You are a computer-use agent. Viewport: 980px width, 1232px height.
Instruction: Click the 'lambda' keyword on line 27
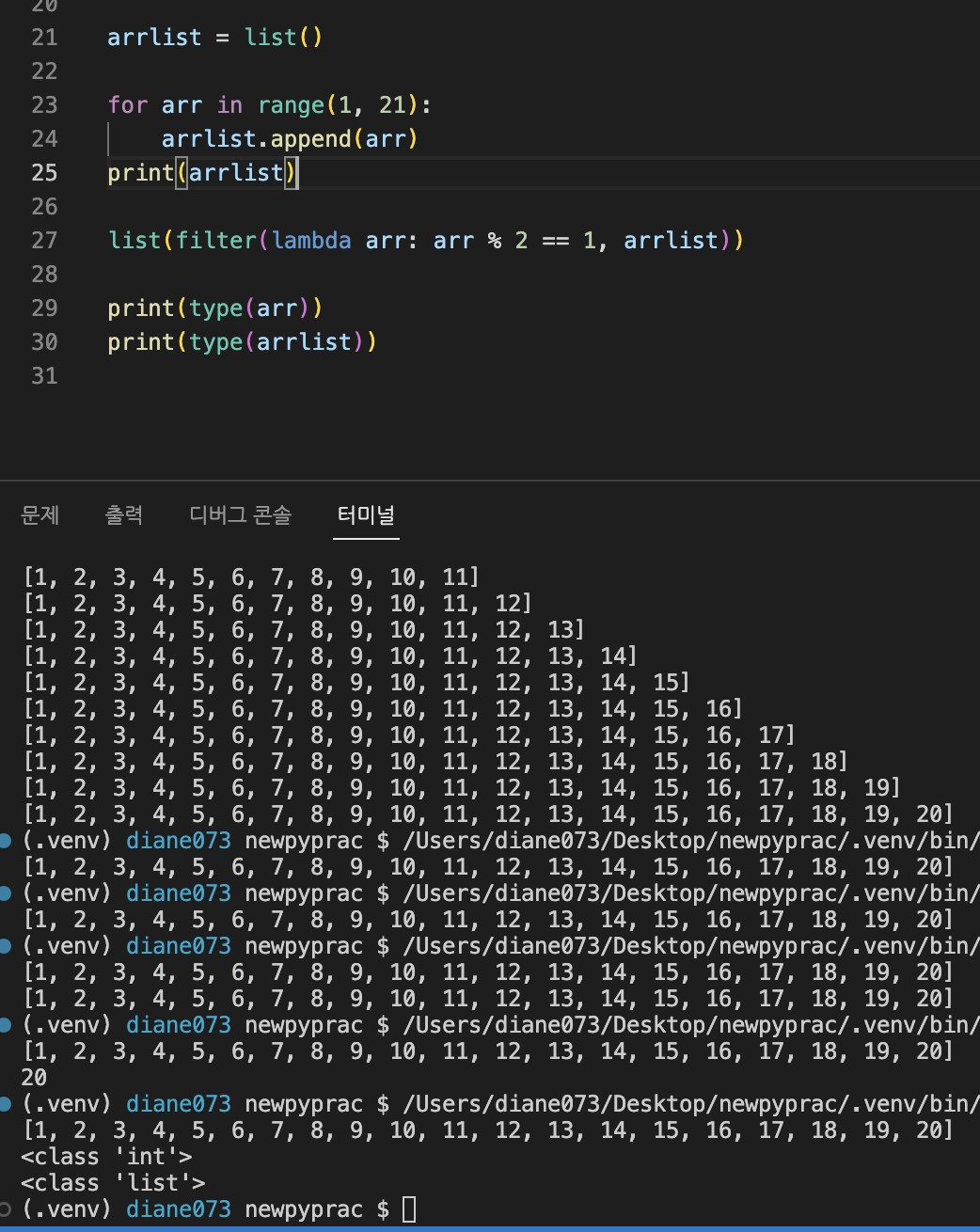point(311,241)
